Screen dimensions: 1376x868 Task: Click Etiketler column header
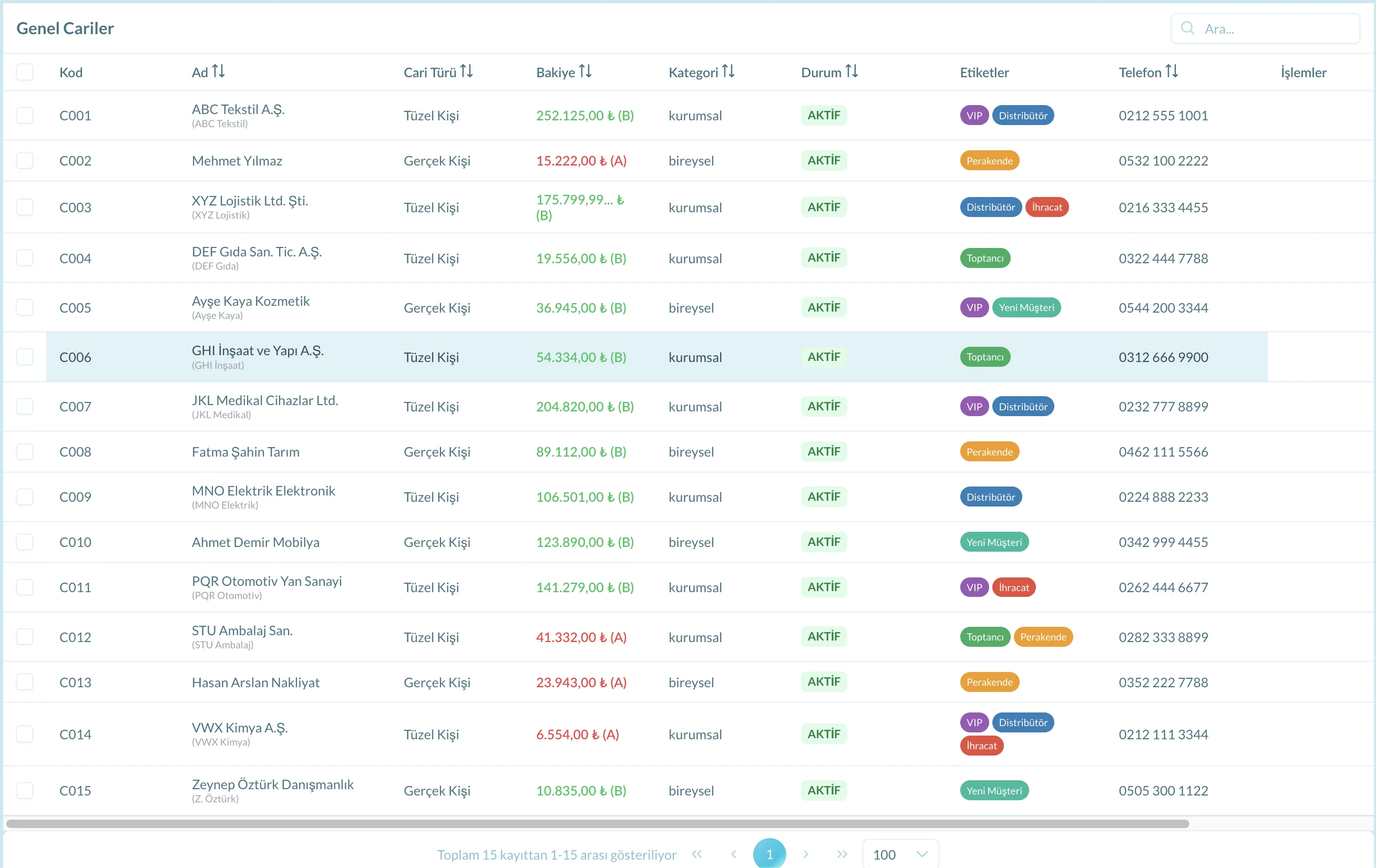click(984, 72)
